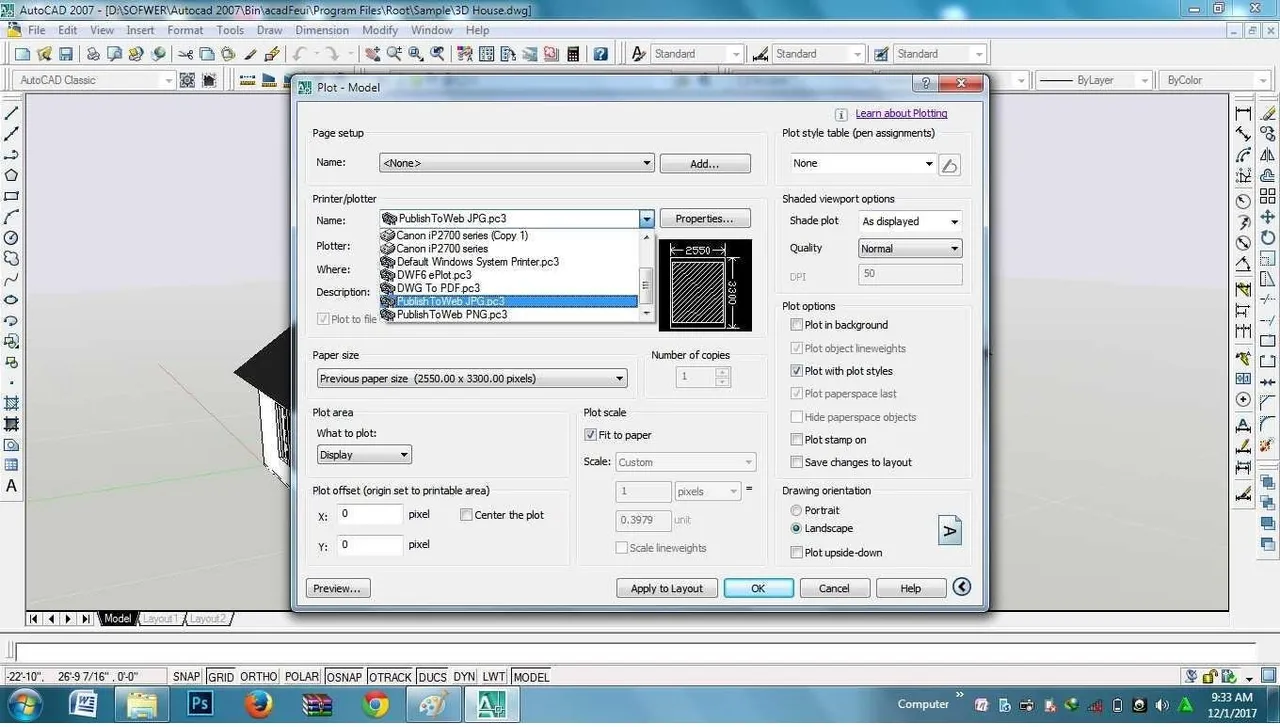This screenshot has width=1280, height=727.
Task: Click the Help question mark toolbar icon
Action: click(601, 54)
